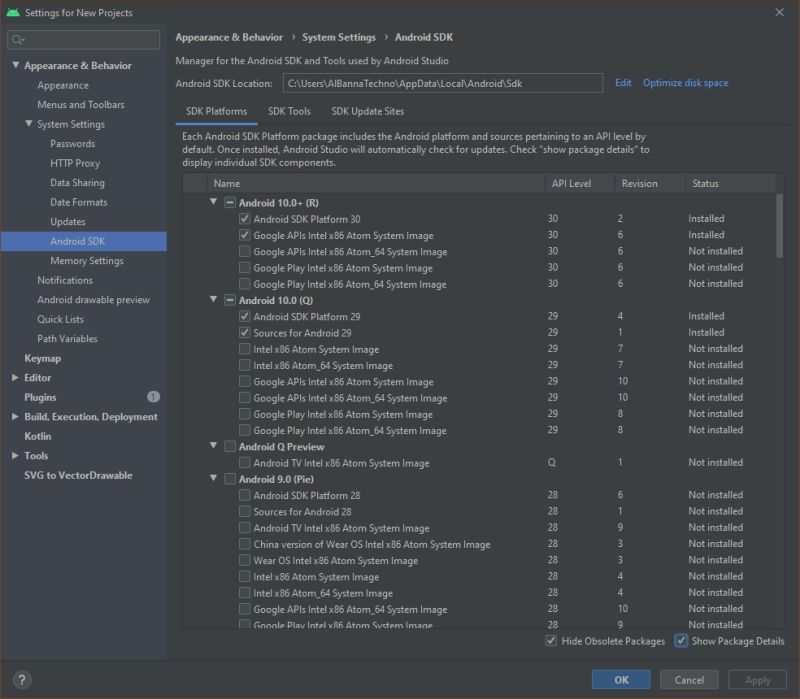This screenshot has width=800, height=699.
Task: Click the Android Studio logo icon in title bar
Action: [13, 13]
